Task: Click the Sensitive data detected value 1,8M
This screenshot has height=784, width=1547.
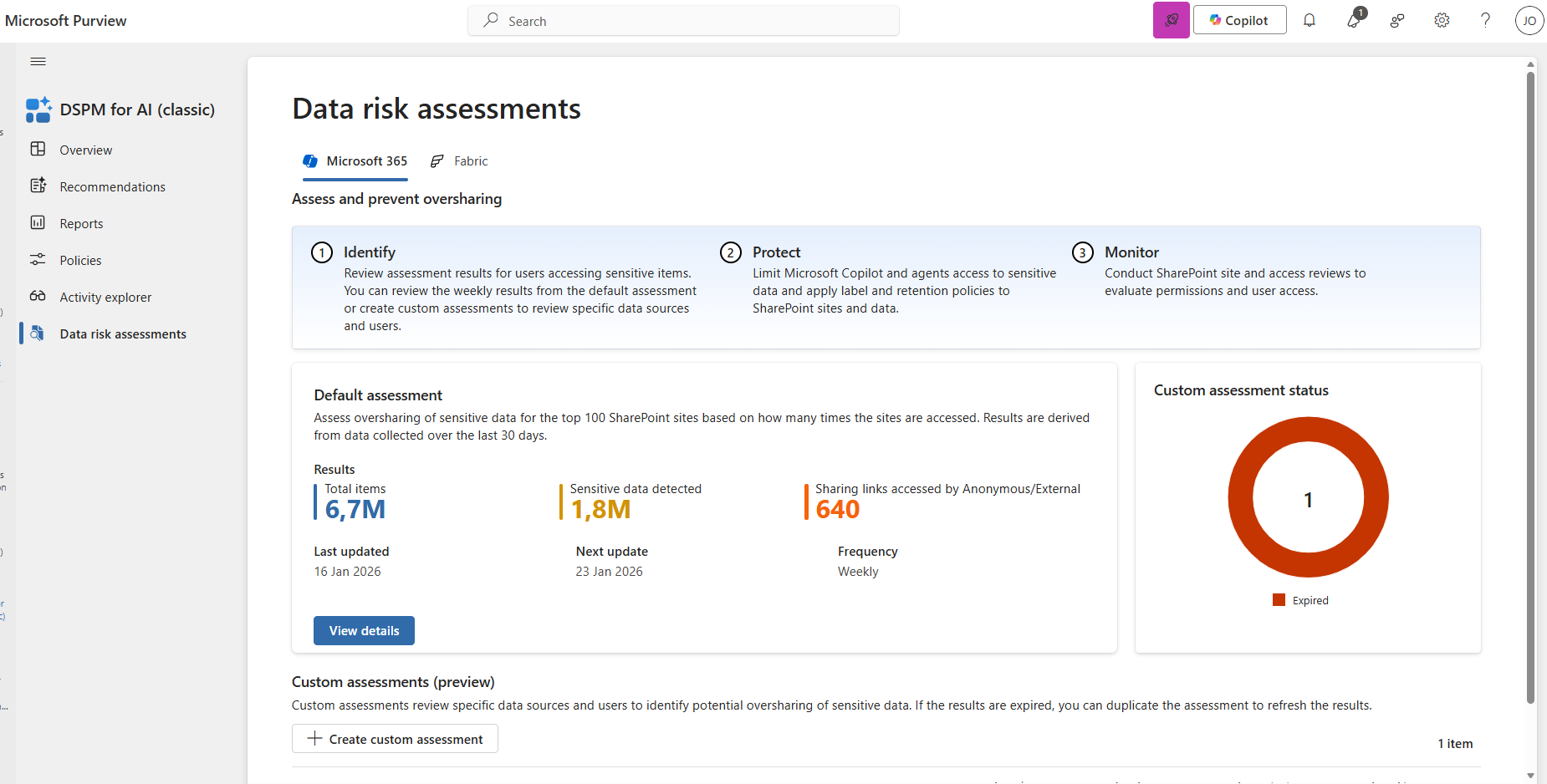Action: pyautogui.click(x=600, y=509)
